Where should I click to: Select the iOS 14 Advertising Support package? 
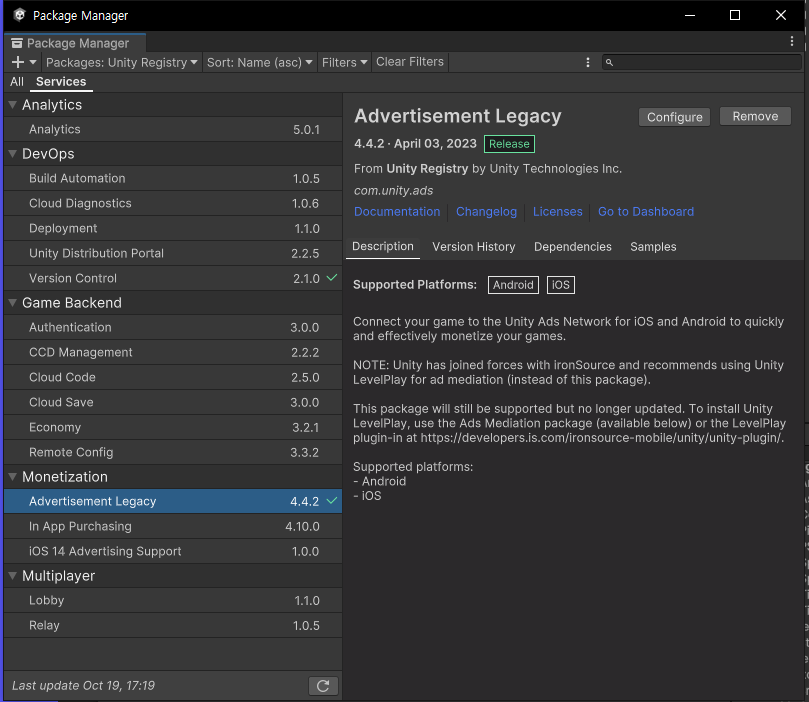[x=173, y=551]
